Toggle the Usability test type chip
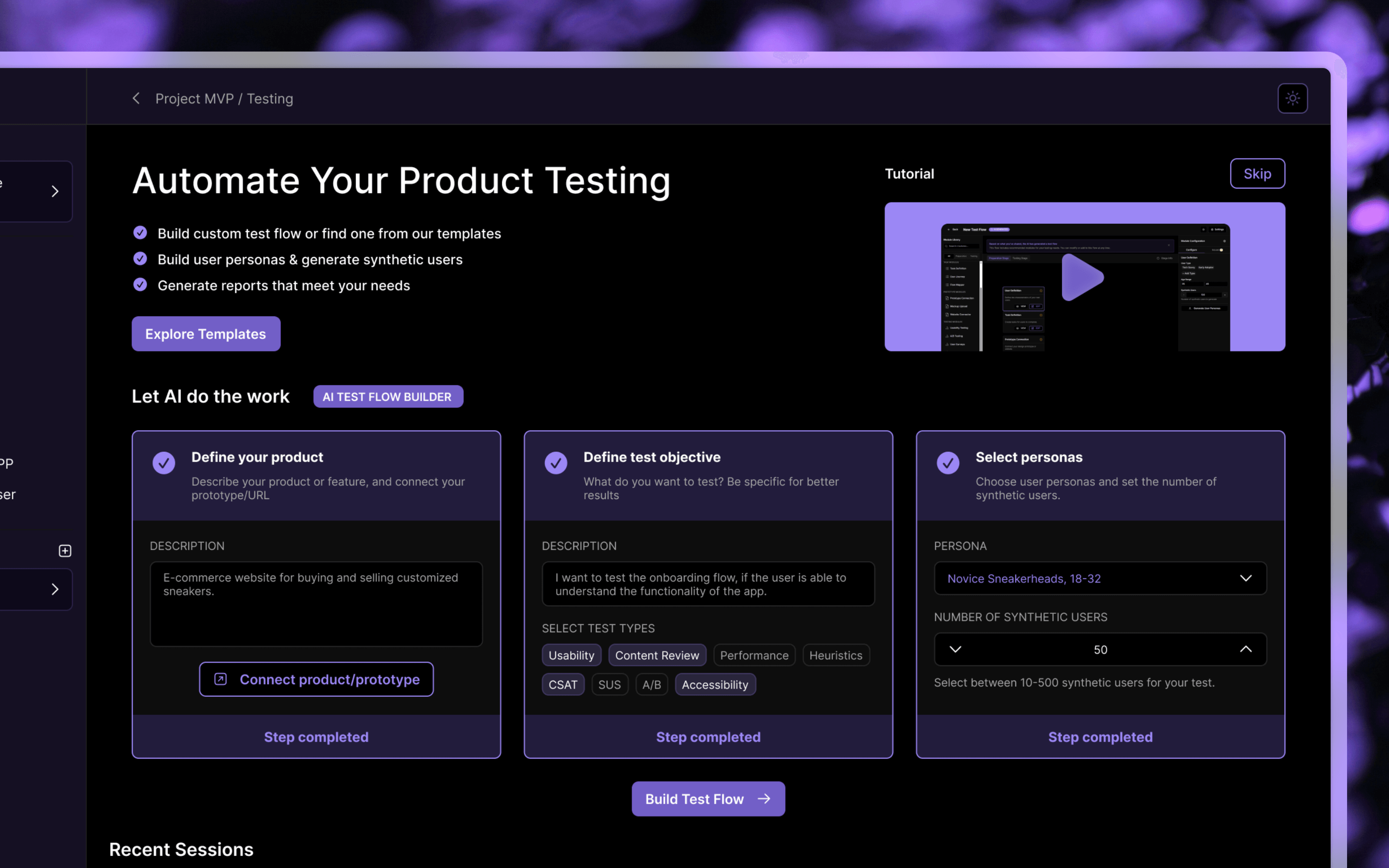The width and height of the screenshot is (1389, 868). [571, 655]
